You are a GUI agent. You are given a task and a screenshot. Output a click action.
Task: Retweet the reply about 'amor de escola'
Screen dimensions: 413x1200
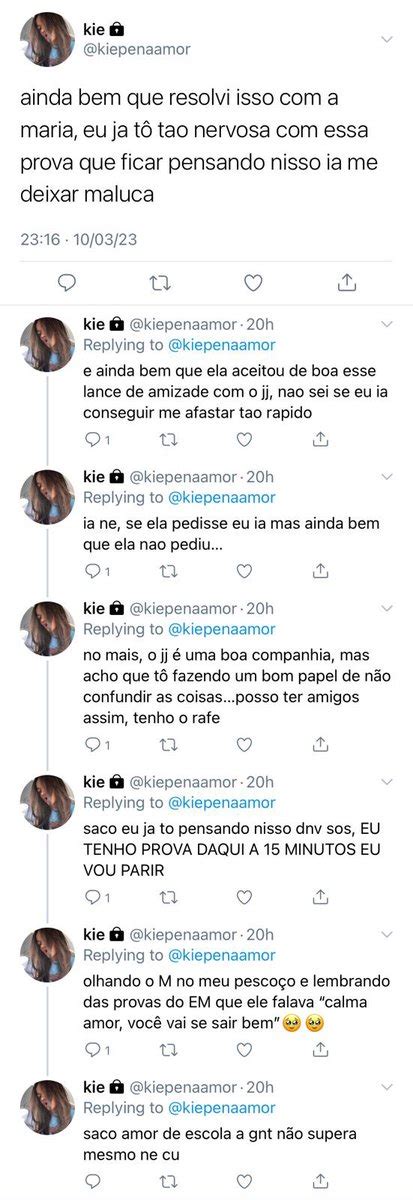tap(169, 1190)
